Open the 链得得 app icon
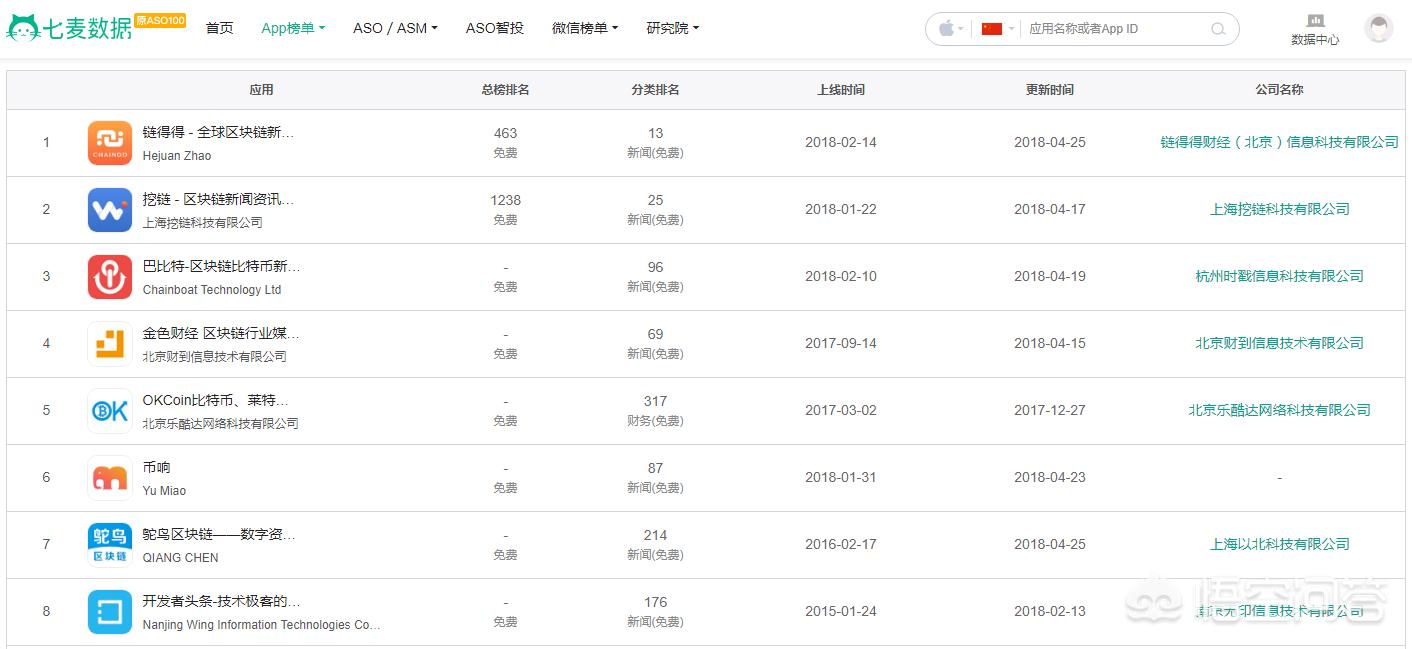Image resolution: width=1412 pixels, height=649 pixels. click(x=110, y=143)
